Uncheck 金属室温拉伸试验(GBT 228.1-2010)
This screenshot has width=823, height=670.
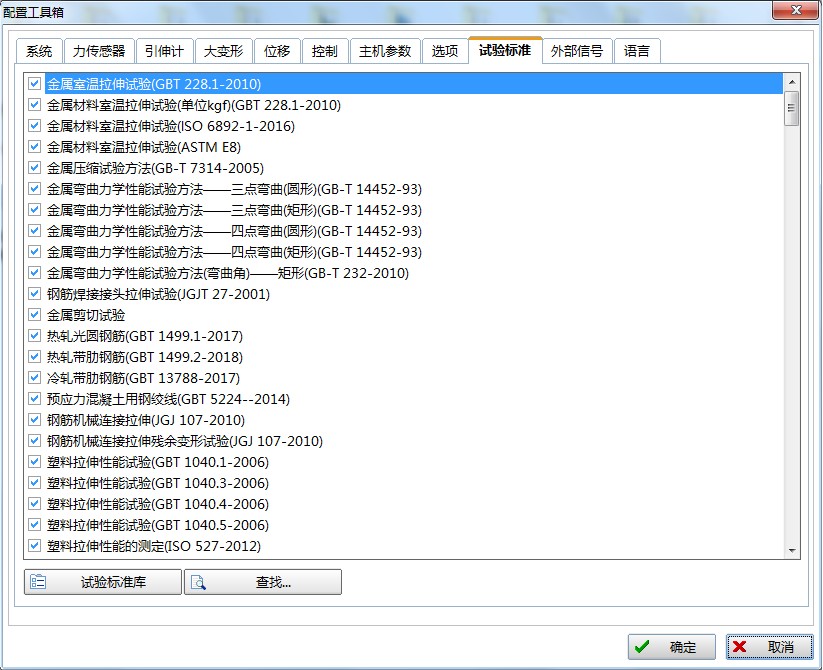[35, 84]
